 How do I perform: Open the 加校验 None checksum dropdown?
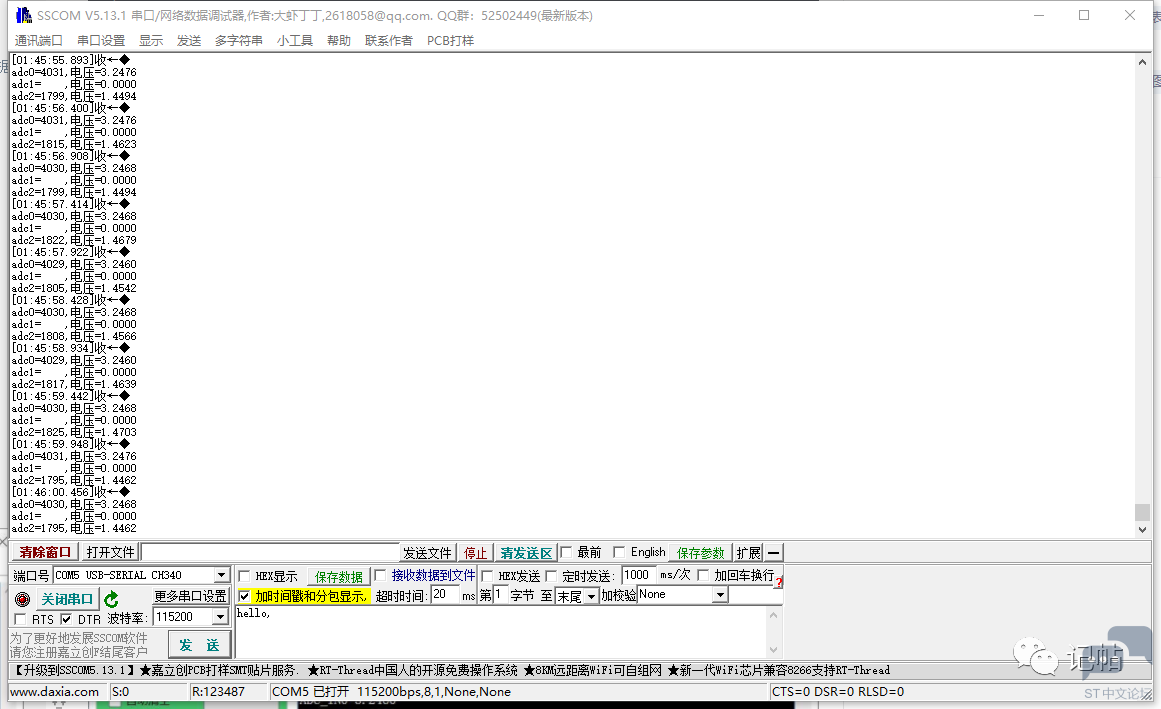point(720,595)
